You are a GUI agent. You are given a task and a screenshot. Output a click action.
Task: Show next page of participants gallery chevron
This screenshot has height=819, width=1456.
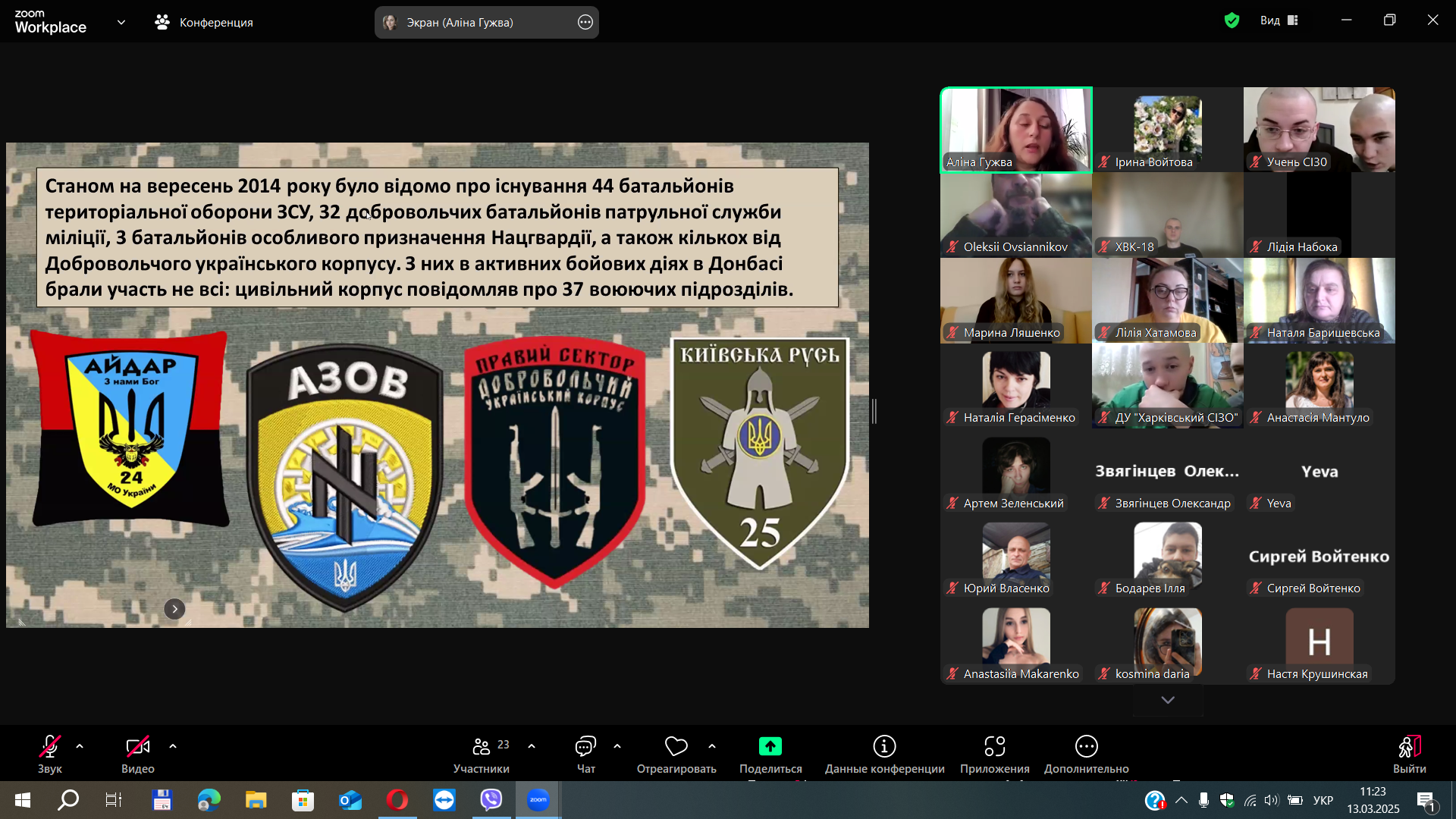click(x=1168, y=700)
